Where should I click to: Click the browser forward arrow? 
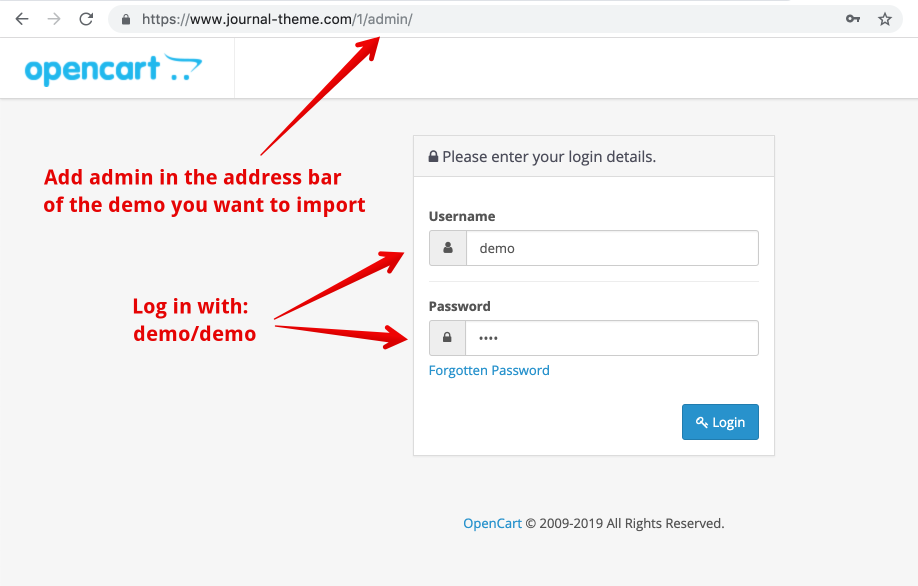pos(54,19)
